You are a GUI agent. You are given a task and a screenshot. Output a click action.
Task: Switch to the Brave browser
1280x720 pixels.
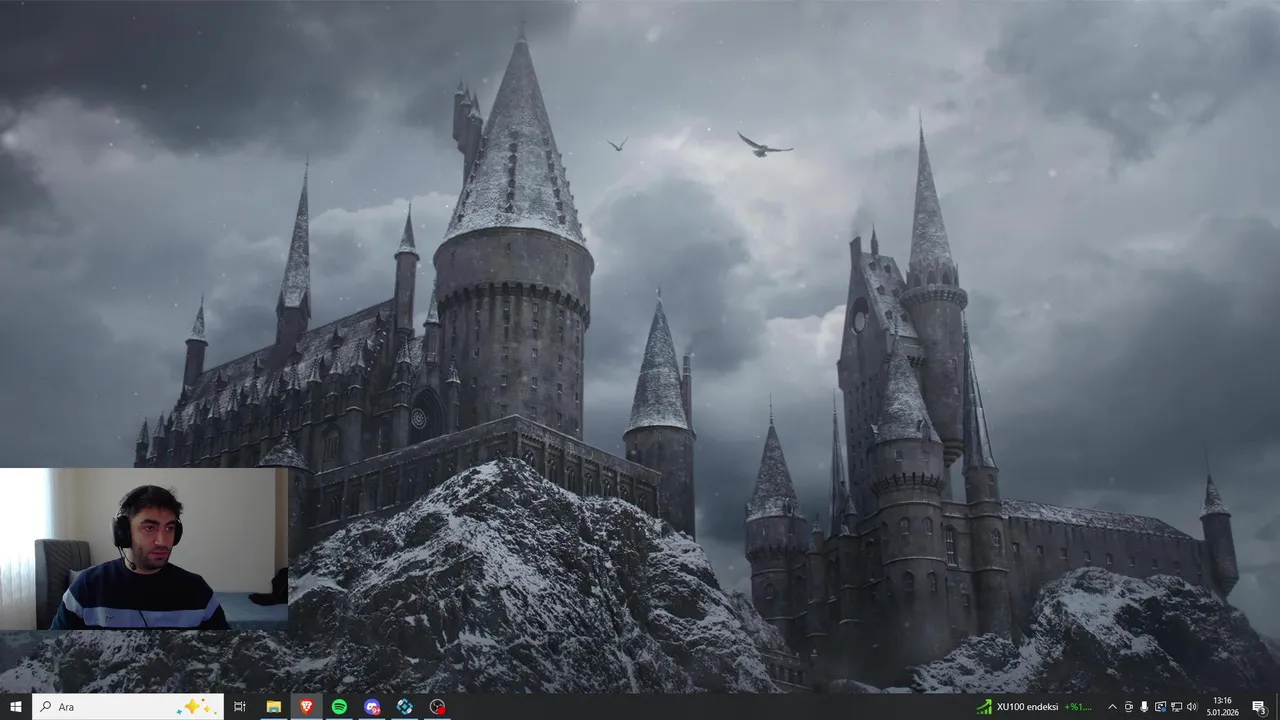pyautogui.click(x=306, y=706)
